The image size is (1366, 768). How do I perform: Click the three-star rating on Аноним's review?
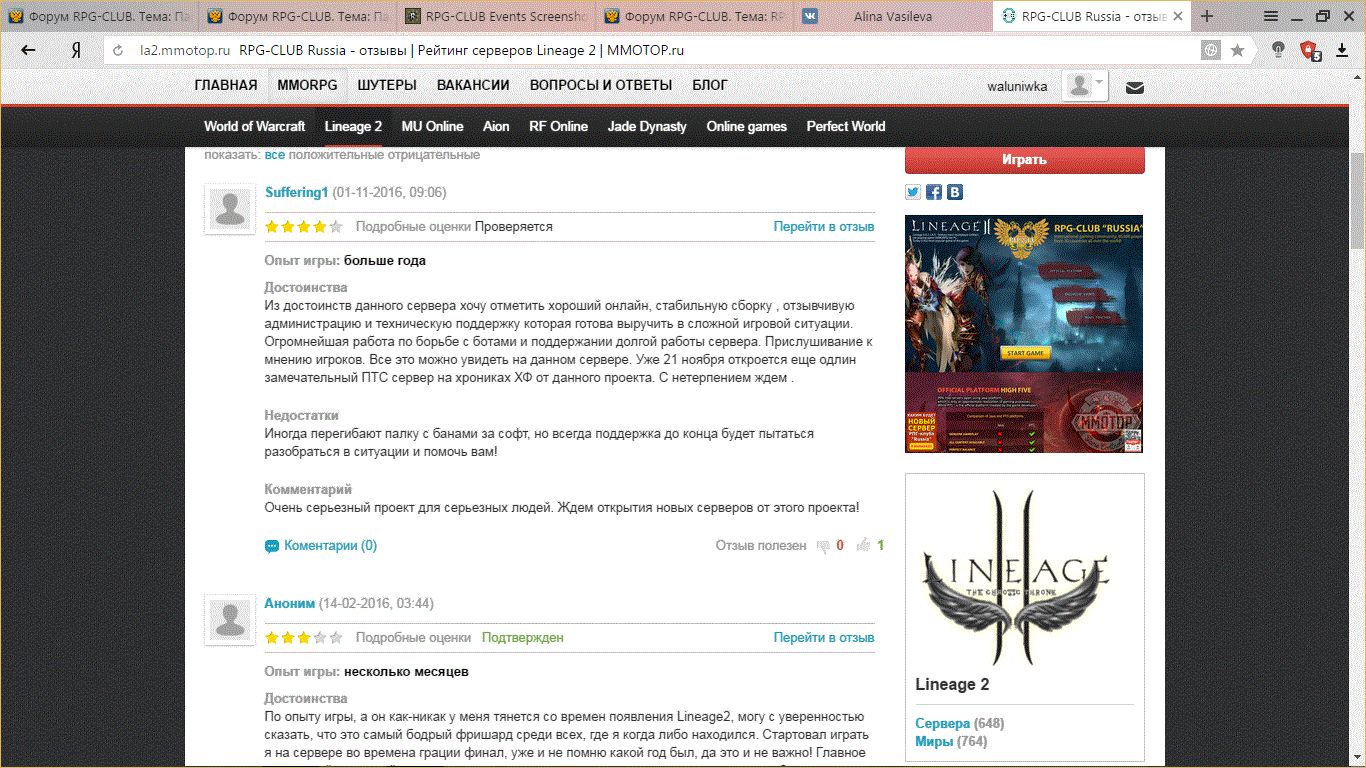click(304, 638)
